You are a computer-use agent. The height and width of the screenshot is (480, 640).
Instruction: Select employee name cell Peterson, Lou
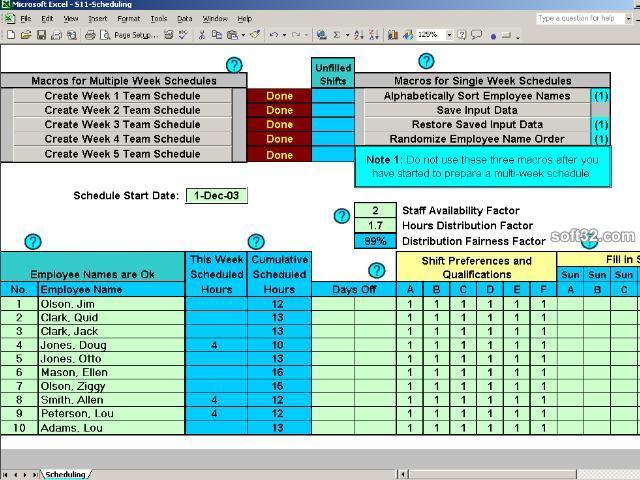tap(111, 413)
